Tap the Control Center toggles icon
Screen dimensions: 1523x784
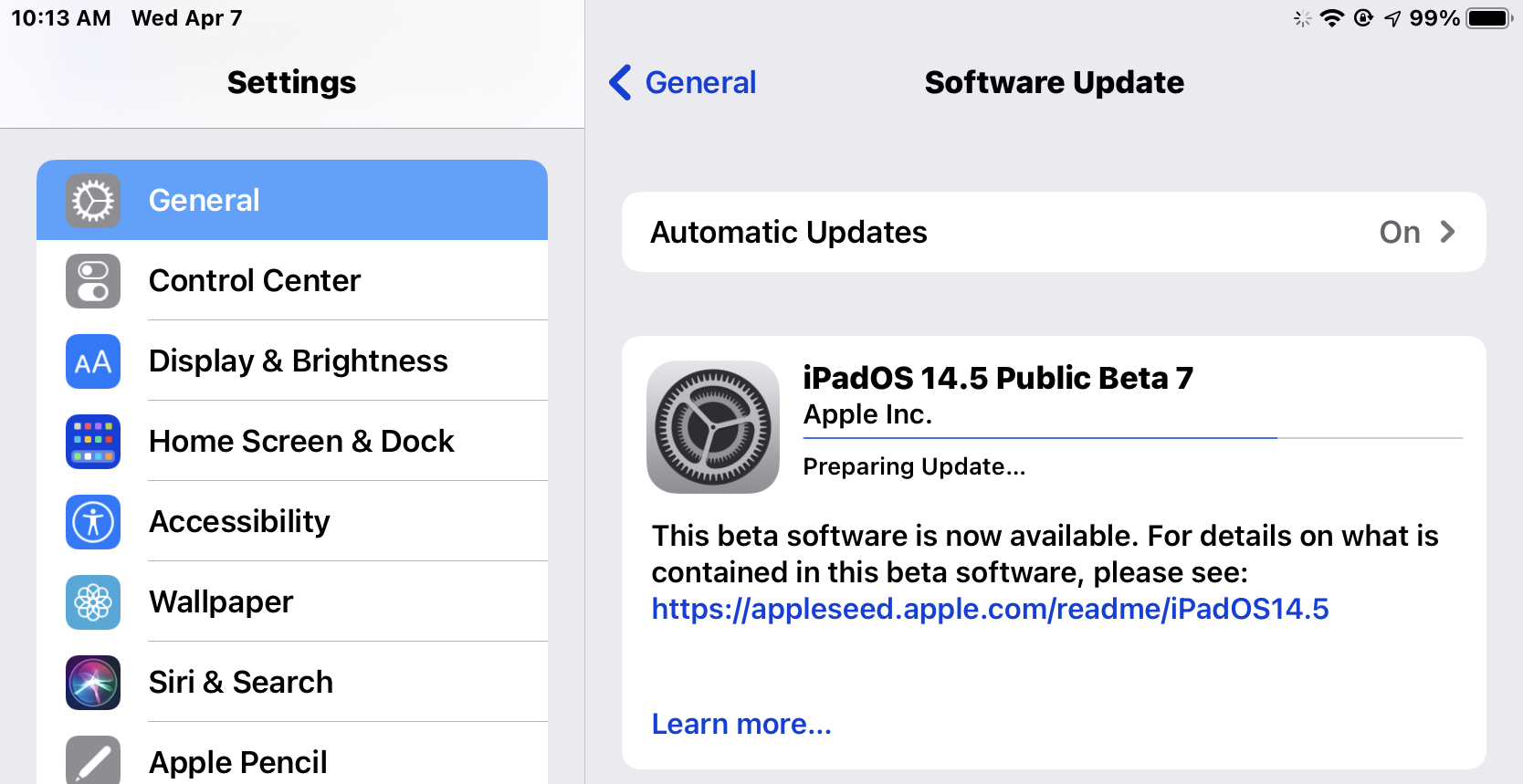(x=93, y=281)
